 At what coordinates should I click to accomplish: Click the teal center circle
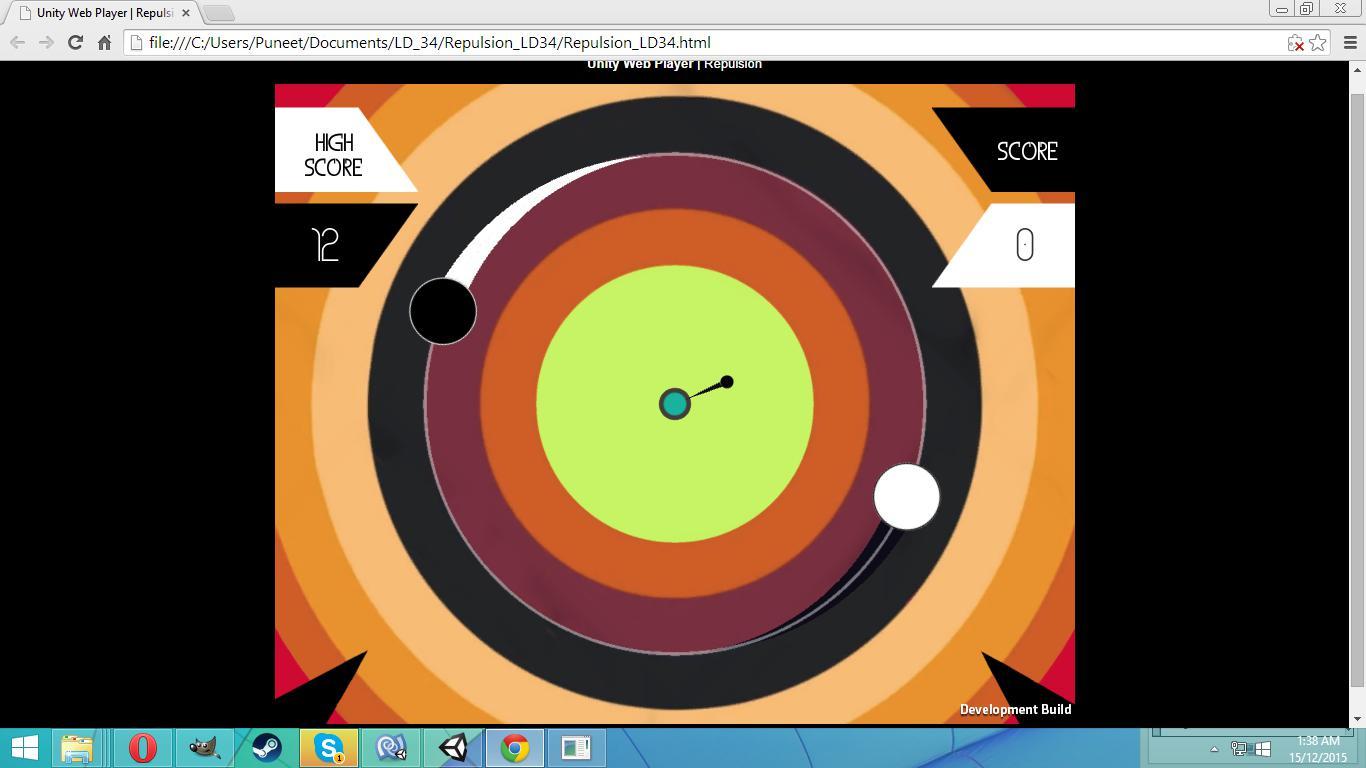point(675,404)
